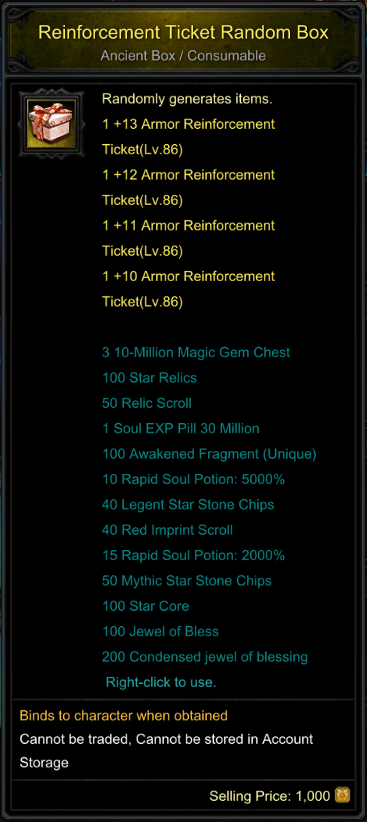This screenshot has width=367, height=822.
Task: Select 3 10-Million Magic Gem Chest line
Action: coord(196,352)
